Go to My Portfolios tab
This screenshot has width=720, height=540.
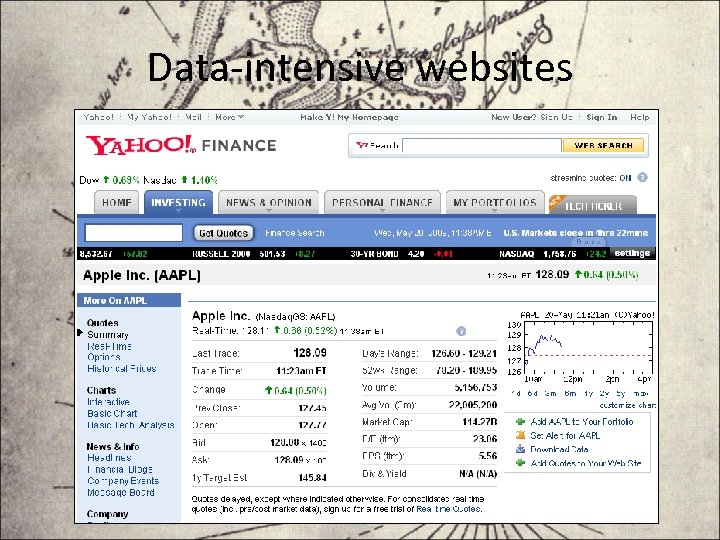pyautogui.click(x=495, y=202)
